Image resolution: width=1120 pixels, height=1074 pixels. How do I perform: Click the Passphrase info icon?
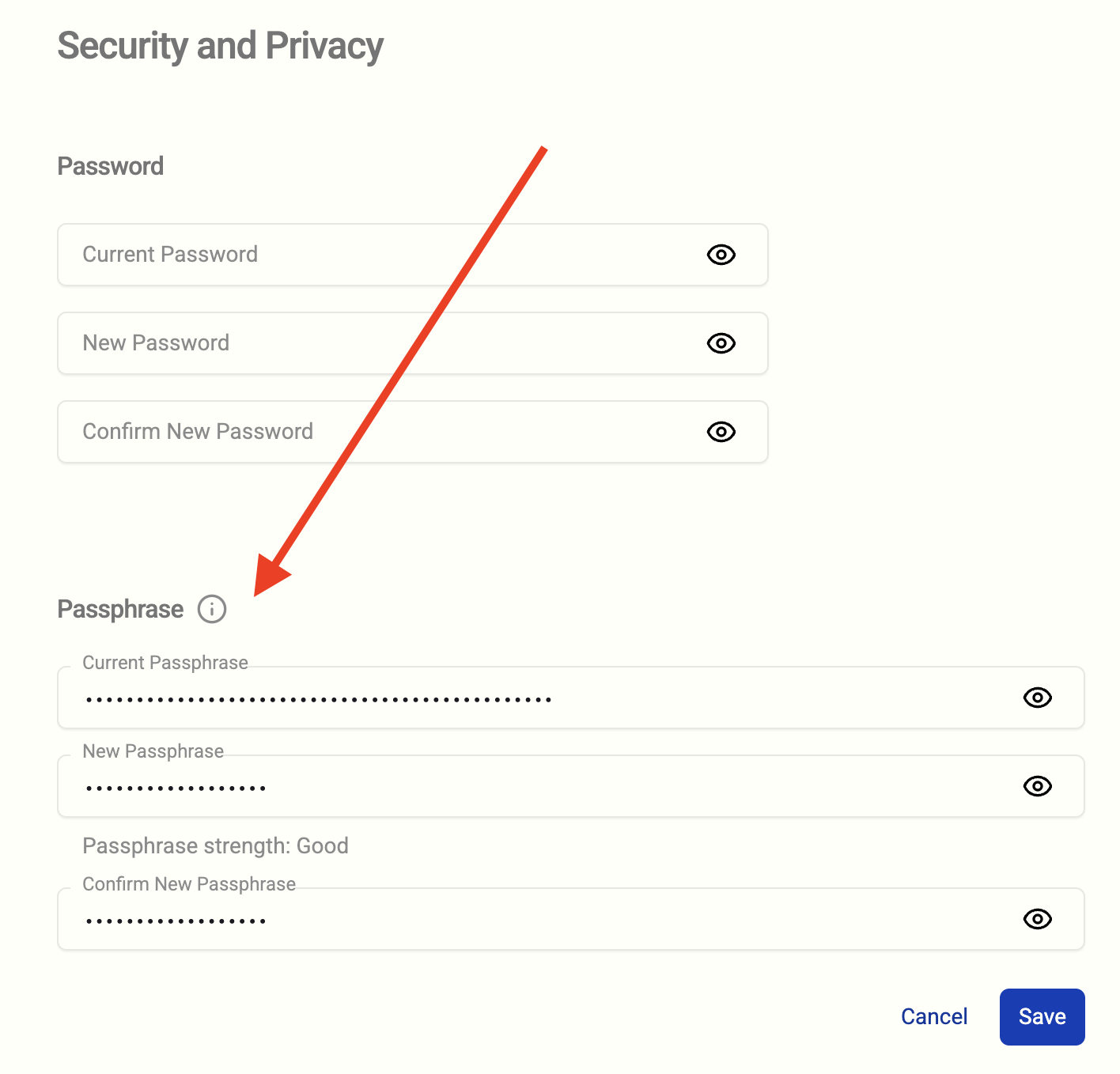click(x=212, y=609)
